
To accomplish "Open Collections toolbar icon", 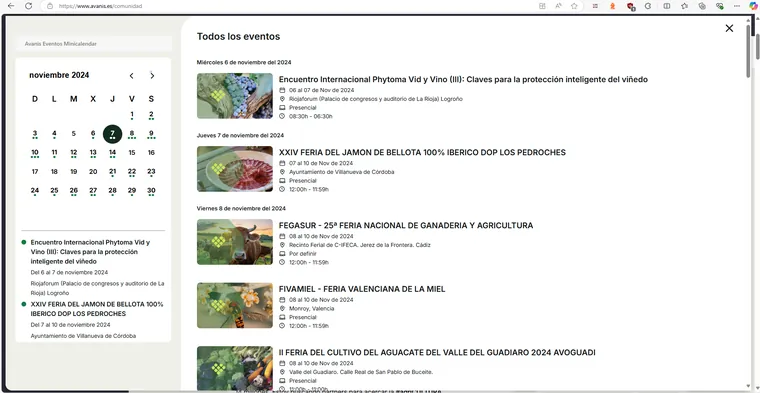I will click(702, 6).
